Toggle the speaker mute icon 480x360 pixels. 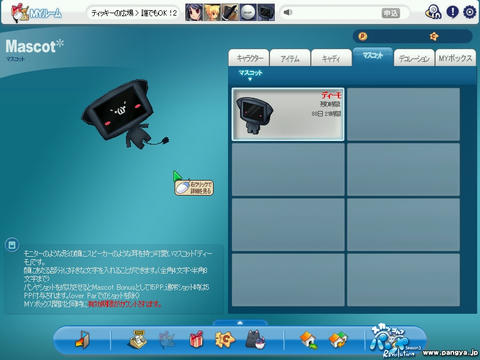tap(287, 13)
